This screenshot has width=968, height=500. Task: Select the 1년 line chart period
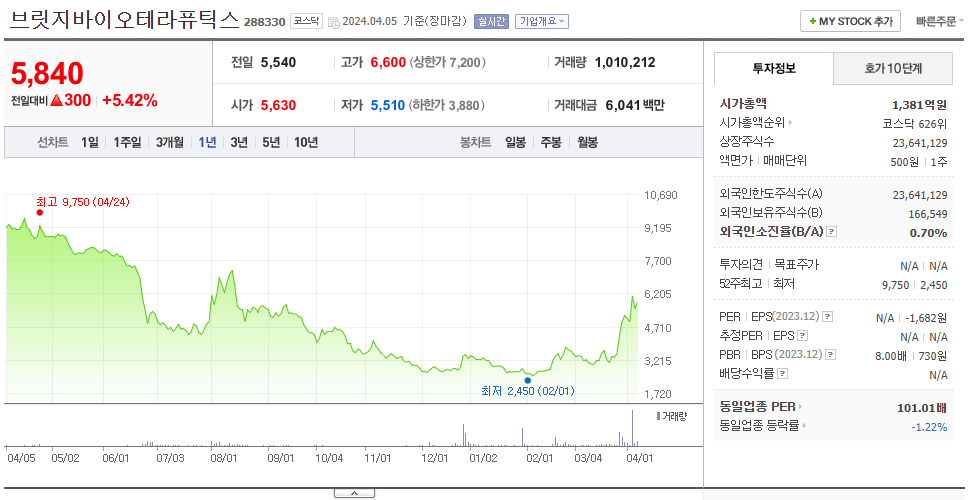207,143
